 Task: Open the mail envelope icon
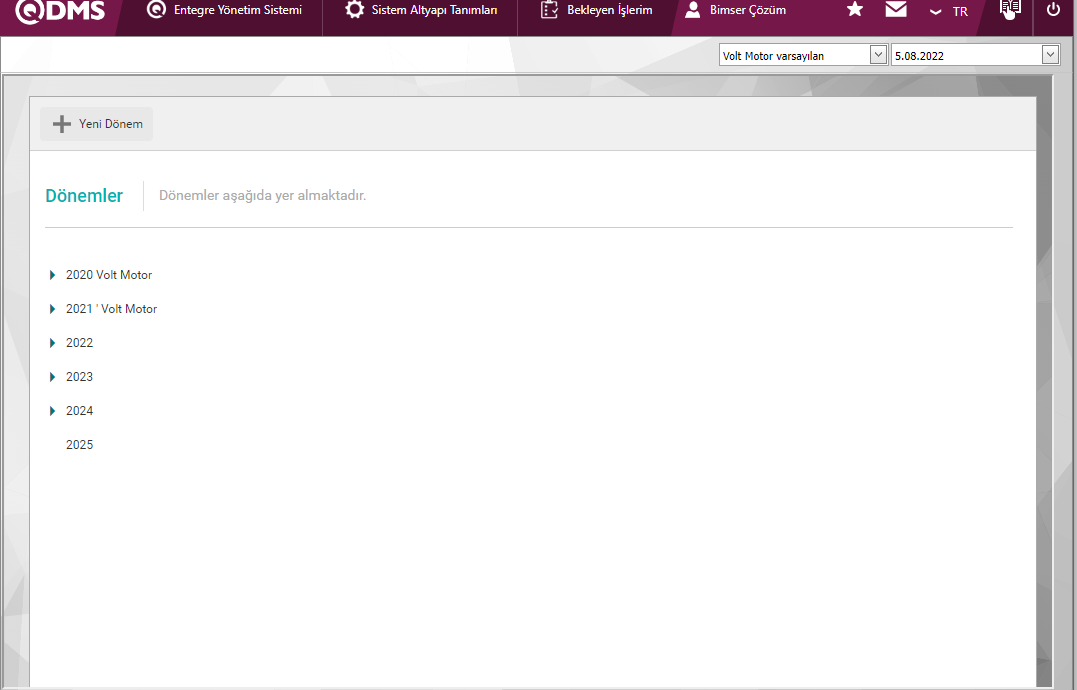(x=896, y=9)
